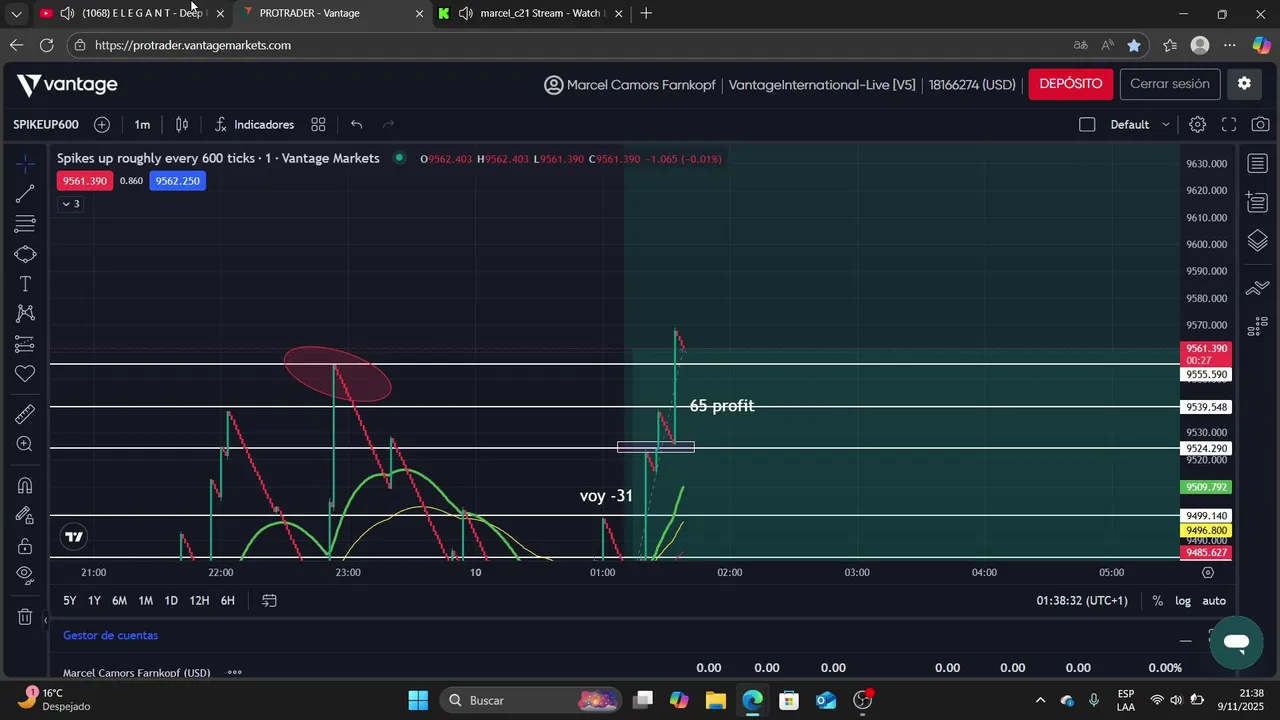Open the double-wave line icon in right sidebar

pos(1258,289)
